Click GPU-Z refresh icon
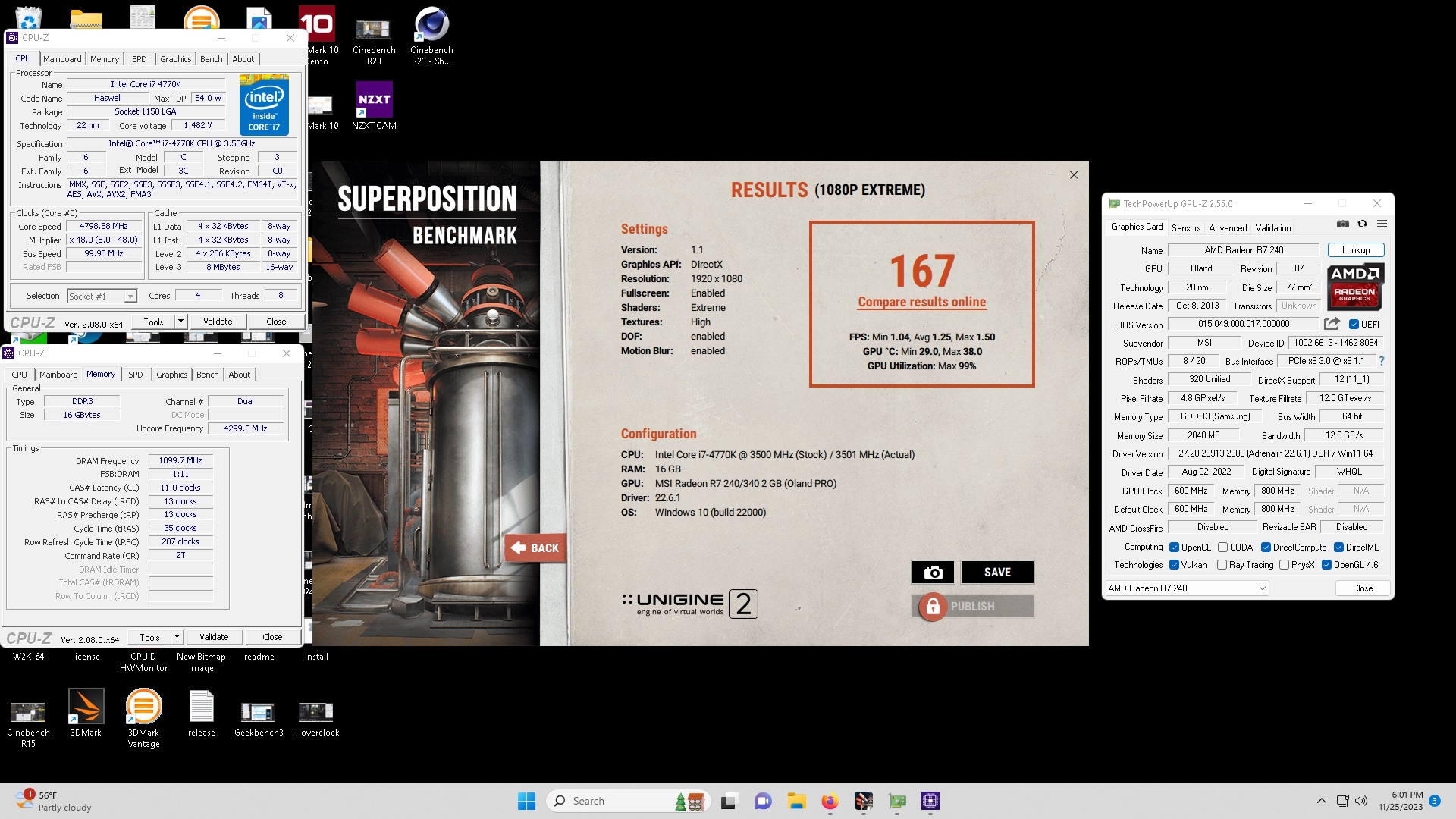 (x=1362, y=224)
